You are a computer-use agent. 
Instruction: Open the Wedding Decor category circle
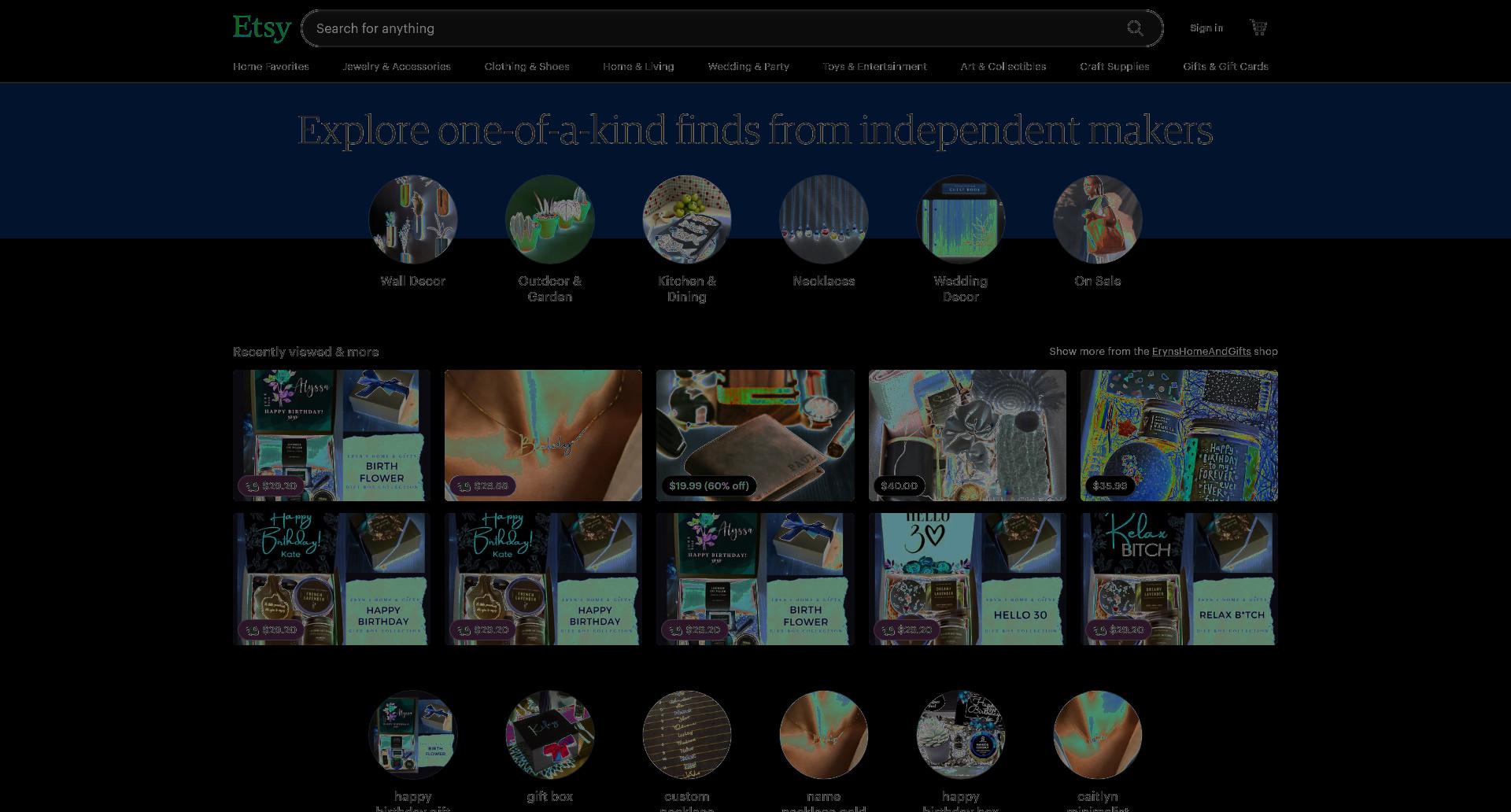click(961, 220)
